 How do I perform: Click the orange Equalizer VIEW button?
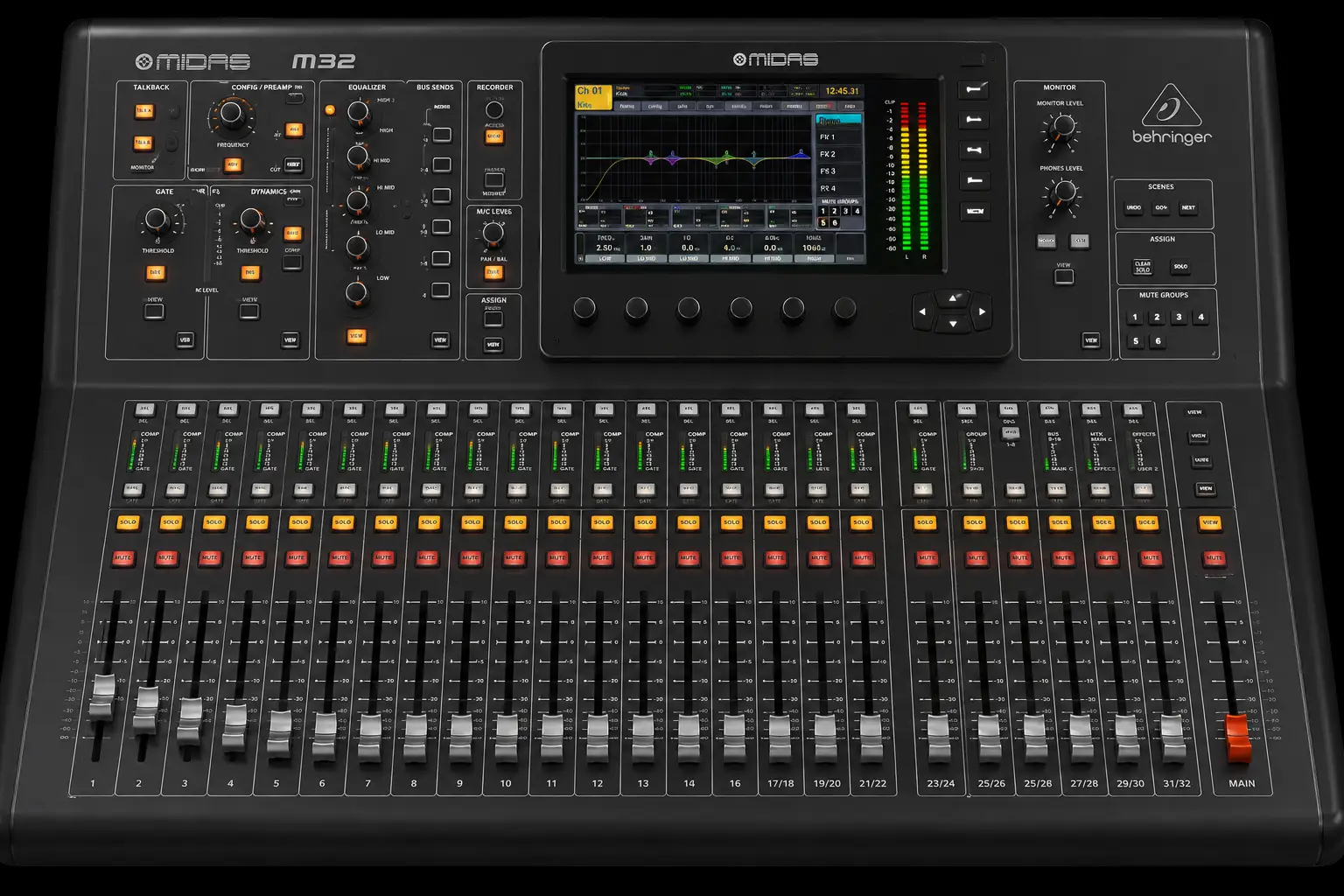click(x=356, y=336)
